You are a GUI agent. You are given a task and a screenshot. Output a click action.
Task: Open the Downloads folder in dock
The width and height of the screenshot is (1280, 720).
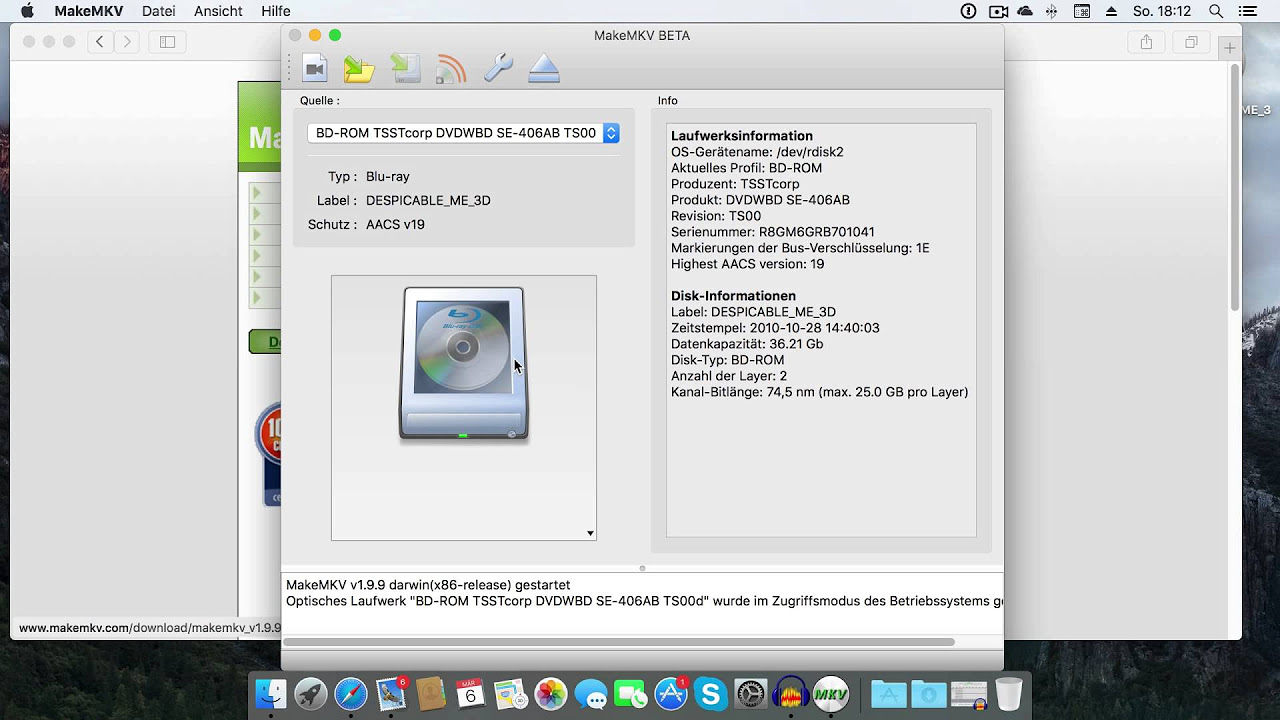point(929,694)
